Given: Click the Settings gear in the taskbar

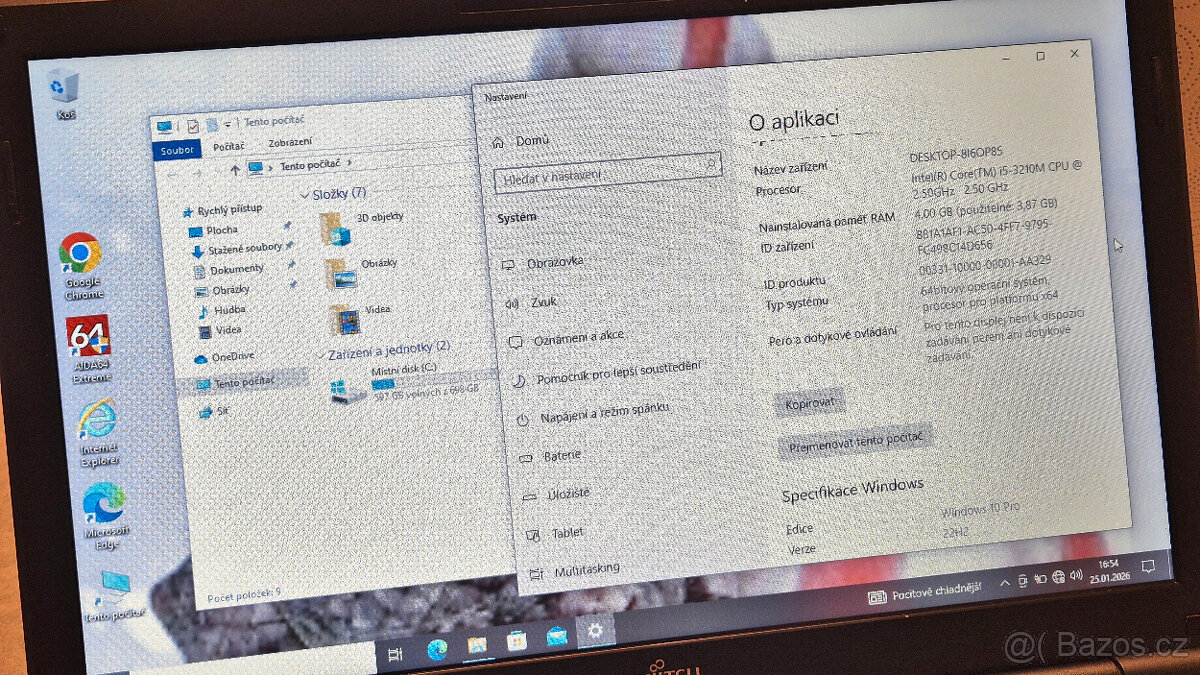Looking at the screenshot, I should pyautogui.click(x=595, y=631).
